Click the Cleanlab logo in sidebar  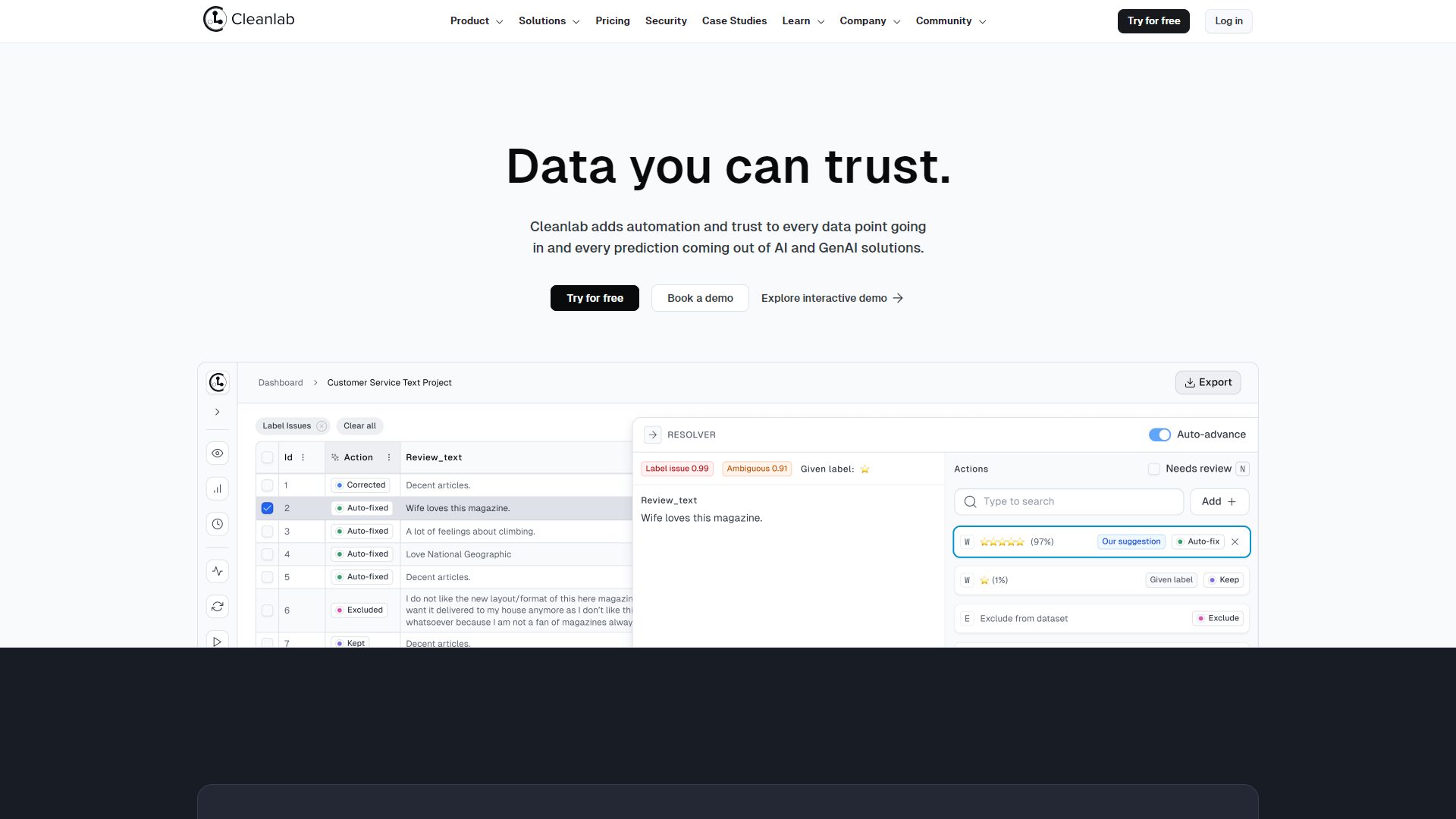click(x=218, y=381)
